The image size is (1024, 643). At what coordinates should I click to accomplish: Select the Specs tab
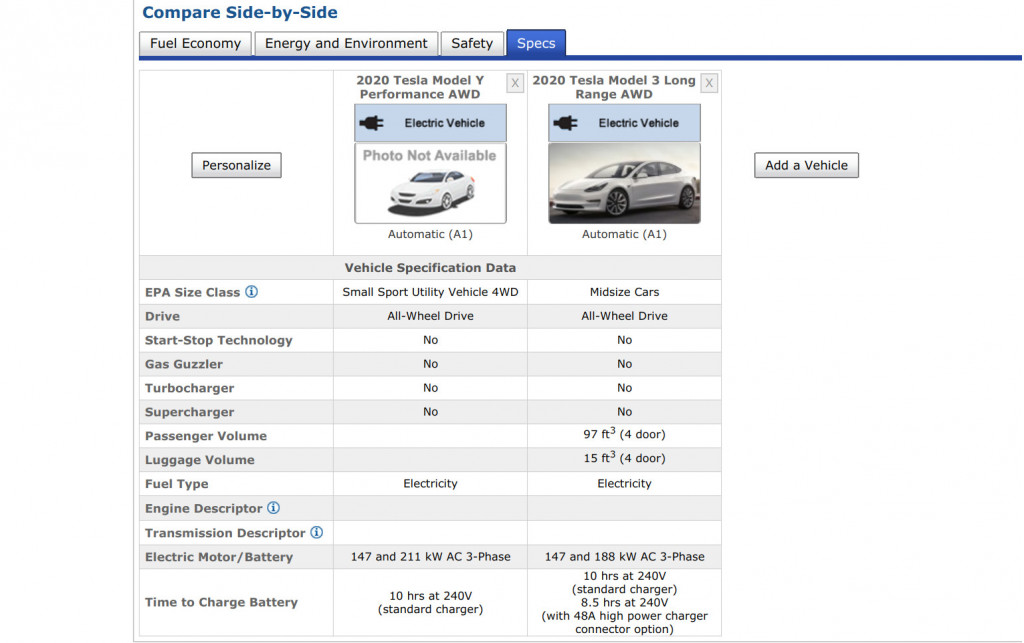536,43
